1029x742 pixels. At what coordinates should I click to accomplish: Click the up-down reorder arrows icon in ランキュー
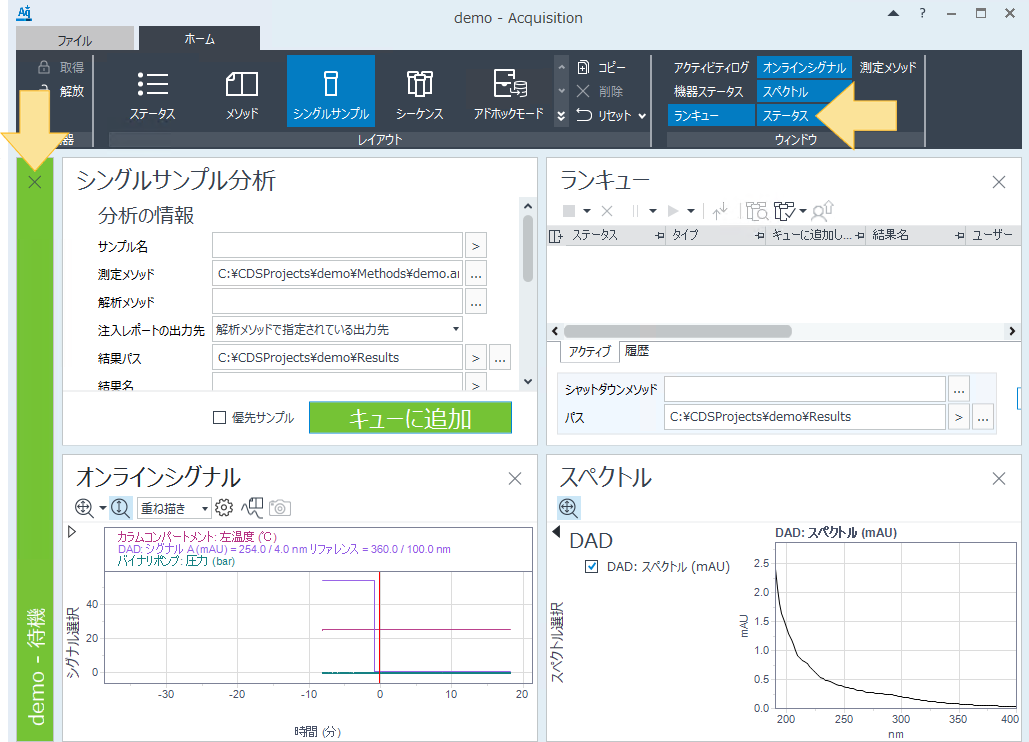[720, 211]
